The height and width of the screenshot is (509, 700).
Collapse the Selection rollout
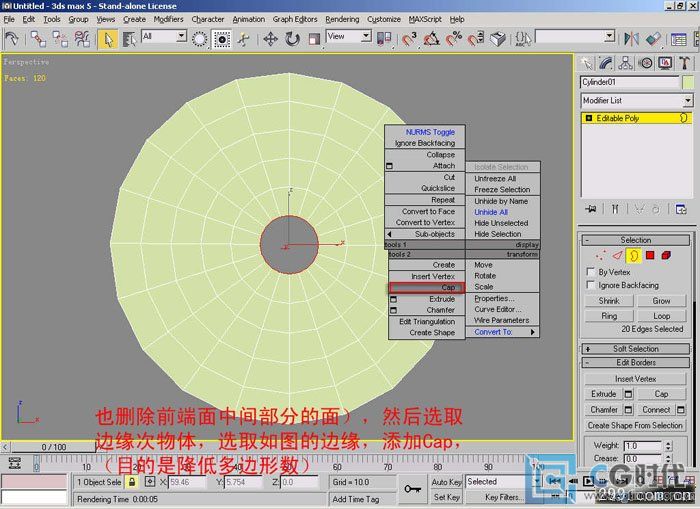pyautogui.click(x=636, y=240)
